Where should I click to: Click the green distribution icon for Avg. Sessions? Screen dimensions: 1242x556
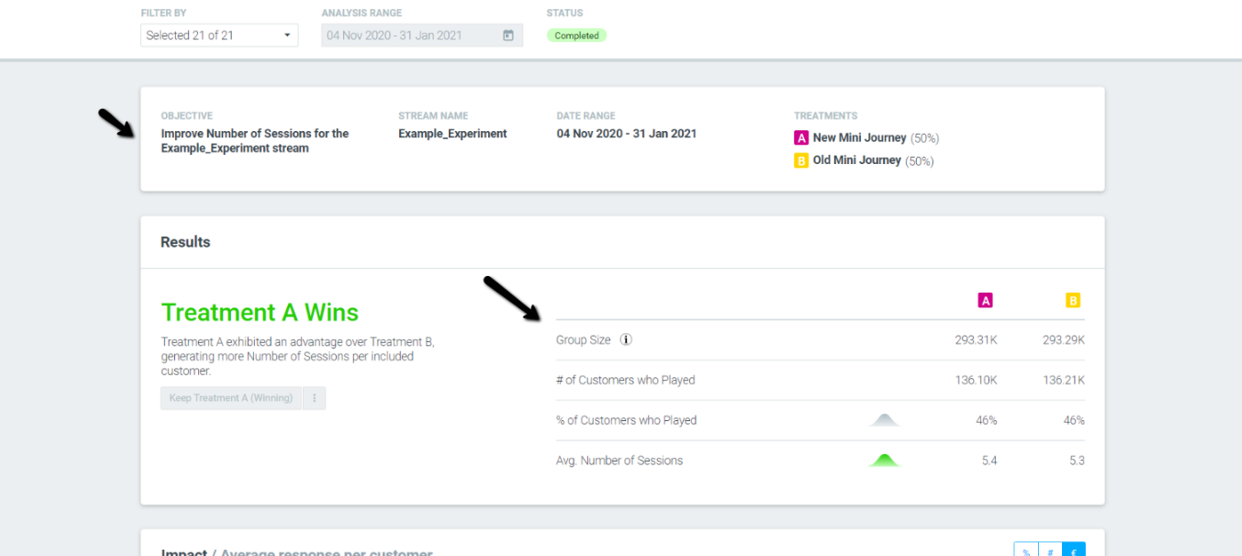884,461
